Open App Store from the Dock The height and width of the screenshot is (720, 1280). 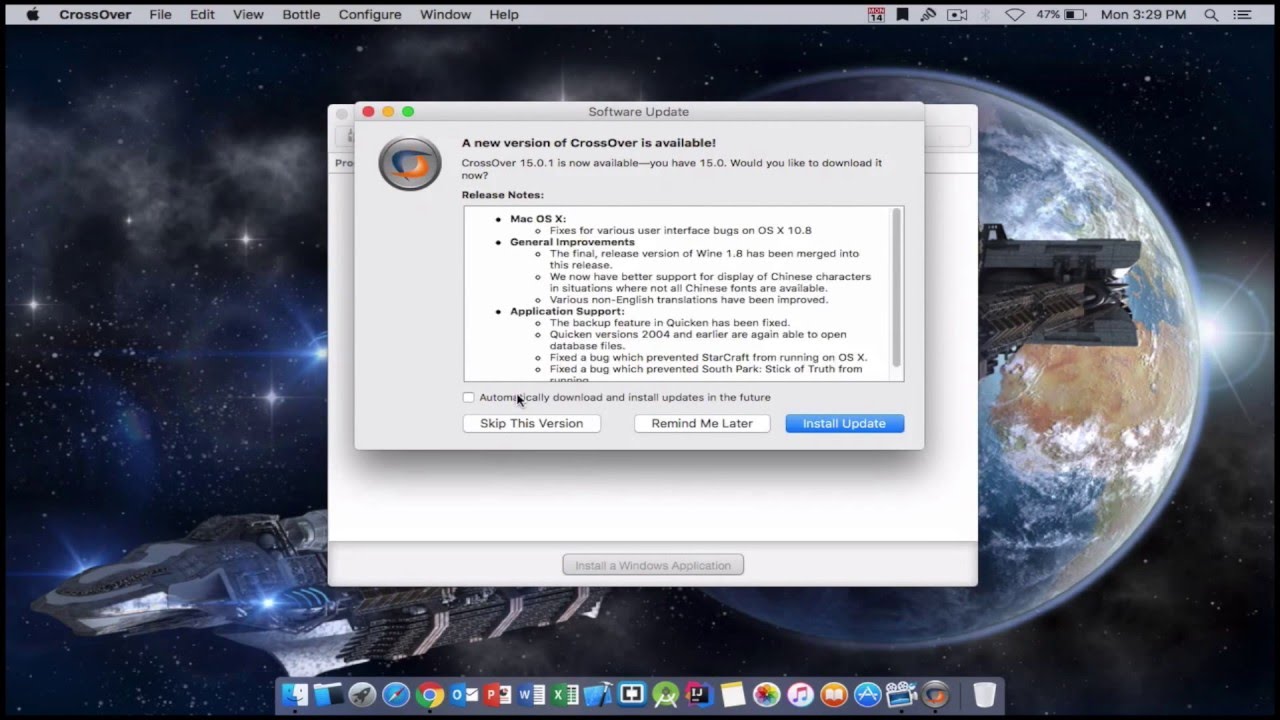pyautogui.click(x=868, y=694)
